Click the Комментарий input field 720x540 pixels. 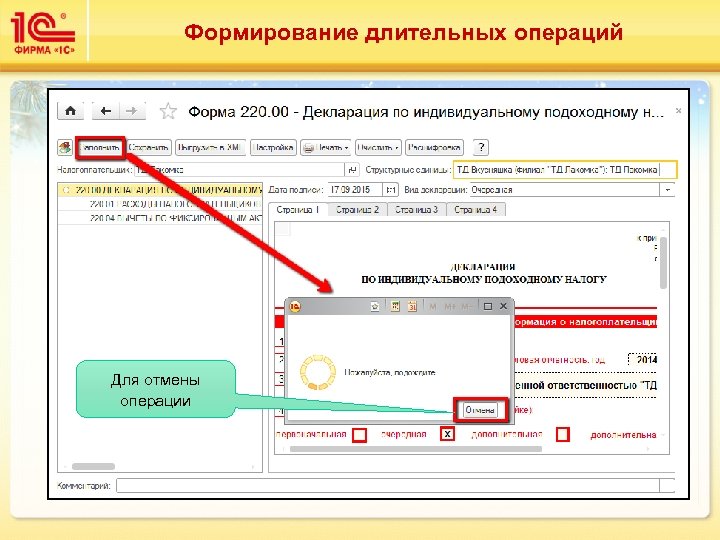click(x=388, y=485)
